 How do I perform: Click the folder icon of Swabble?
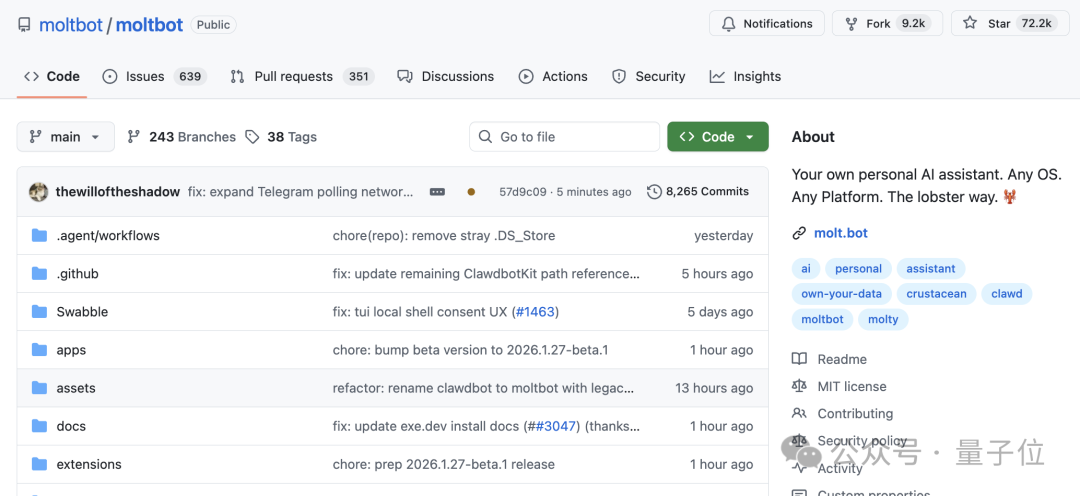(x=39, y=311)
